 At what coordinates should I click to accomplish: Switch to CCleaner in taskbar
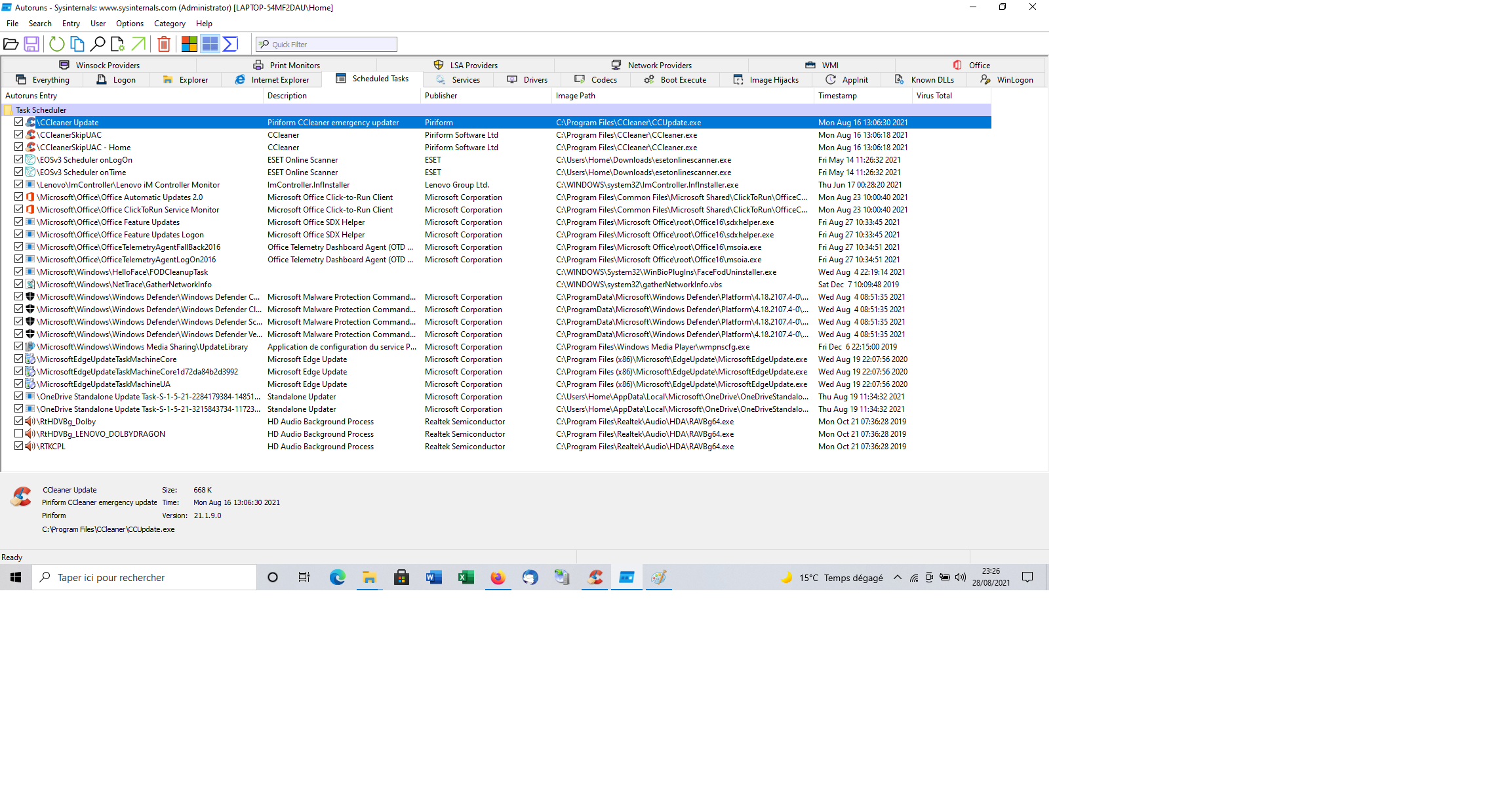tap(595, 577)
